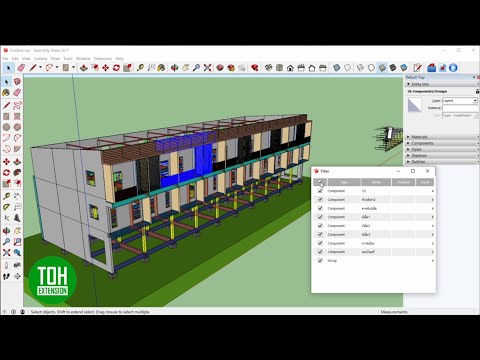This screenshot has width=480, height=360.
Task: Click the Measurements box in status bar
Action: (x=394, y=312)
